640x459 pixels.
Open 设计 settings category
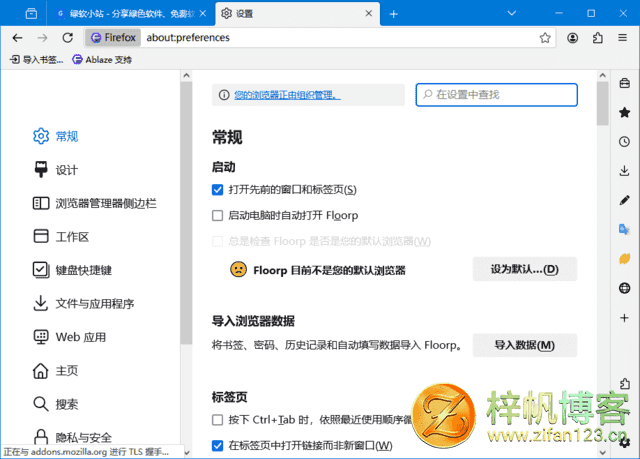56,170
